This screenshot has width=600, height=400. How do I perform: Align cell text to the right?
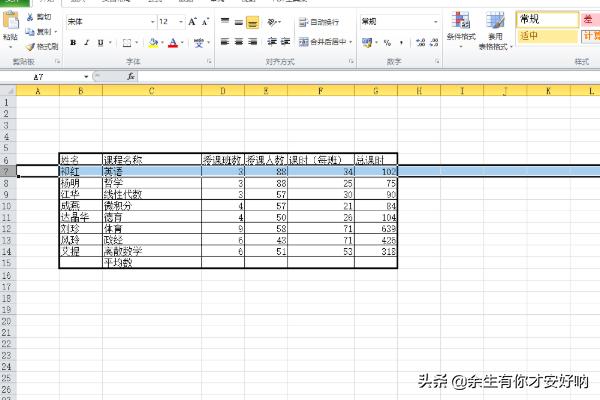coord(253,41)
